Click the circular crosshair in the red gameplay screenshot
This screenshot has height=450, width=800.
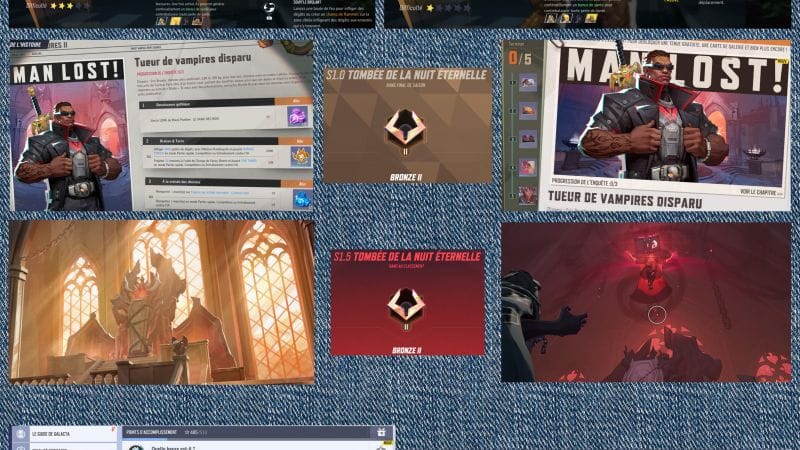point(657,315)
